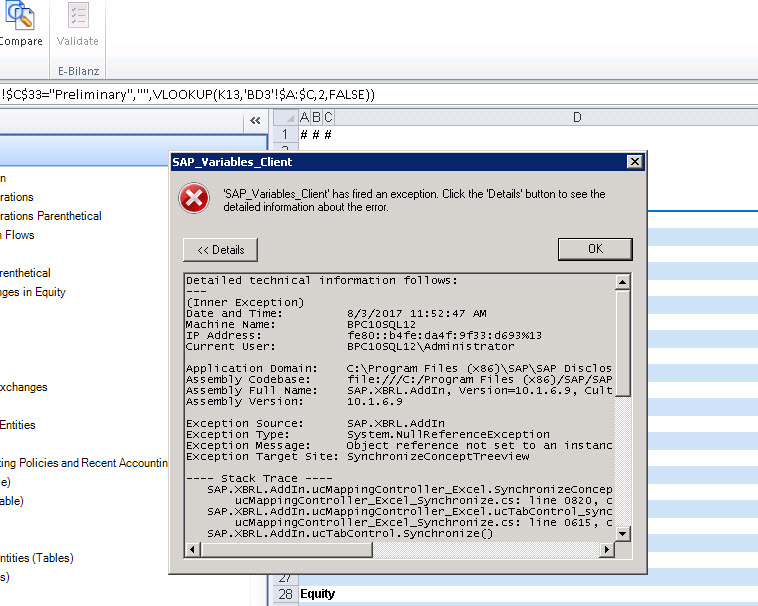The width and height of the screenshot is (758, 606).
Task: Click 'System.NullReferenceException' text in details
Action: pyautogui.click(x=448, y=434)
